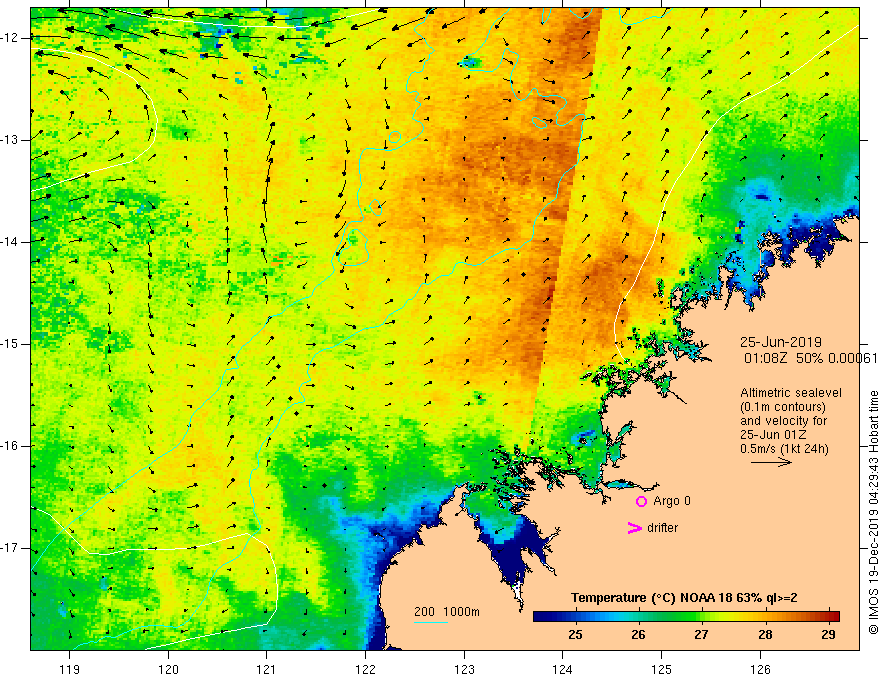Screen dimensions: 880x680
Task: Click the cyan bathymetry legend line
Action: [x=431, y=622]
